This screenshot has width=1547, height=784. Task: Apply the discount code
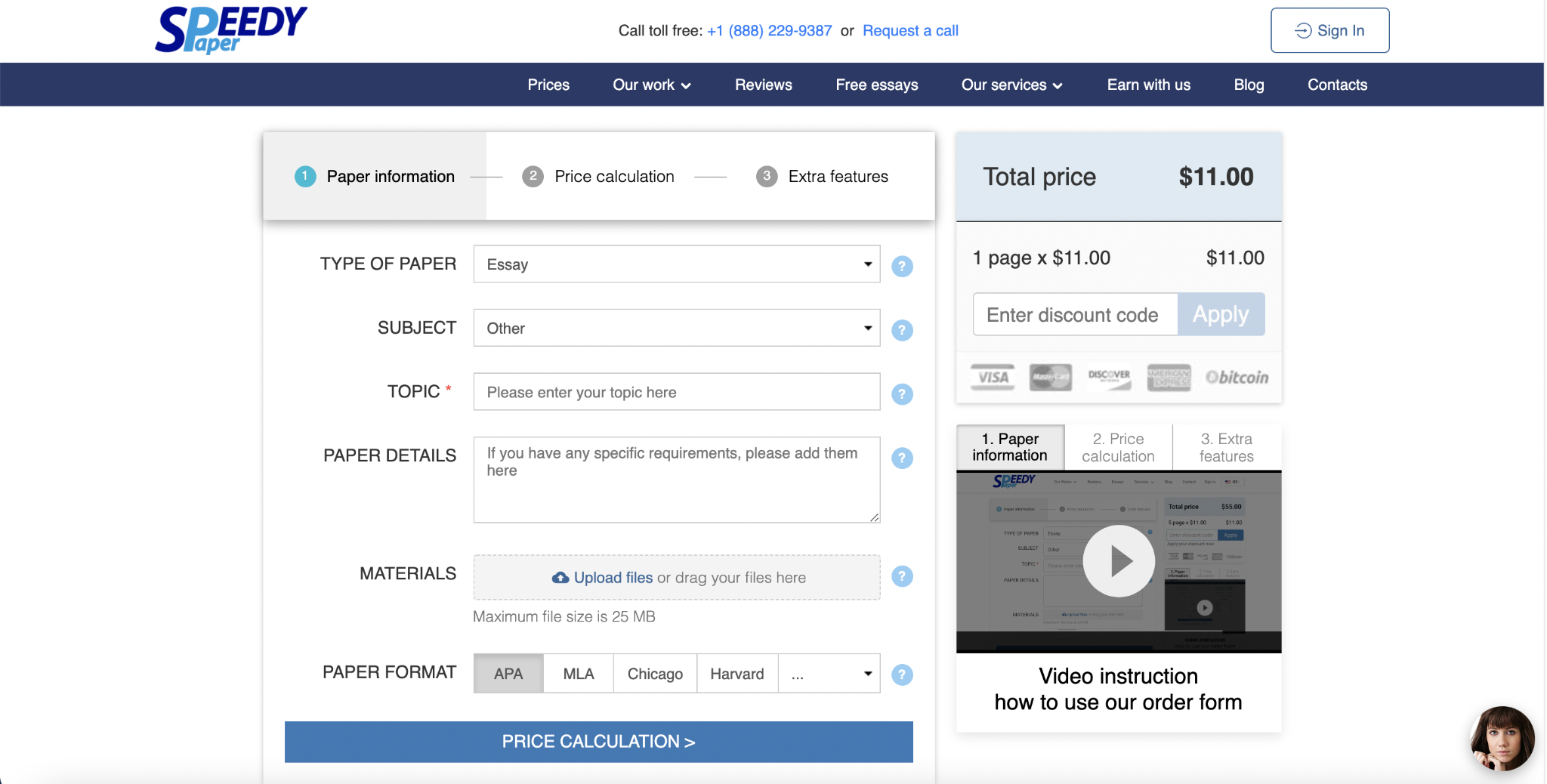pos(1221,314)
